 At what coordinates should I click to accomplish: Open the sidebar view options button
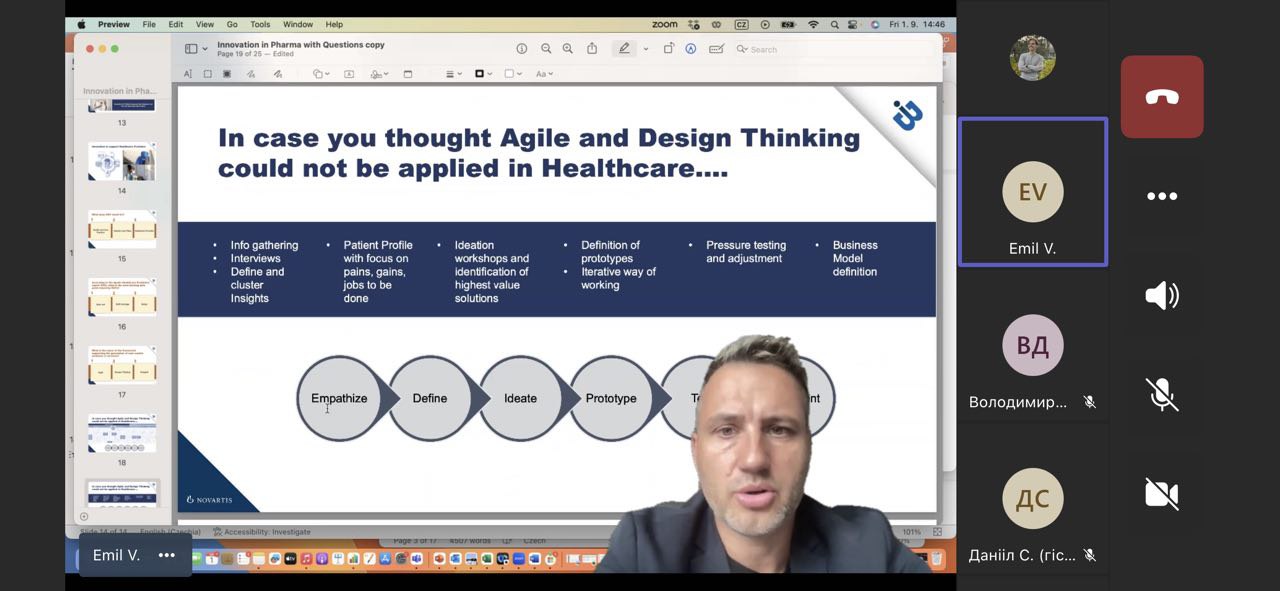tap(191, 49)
